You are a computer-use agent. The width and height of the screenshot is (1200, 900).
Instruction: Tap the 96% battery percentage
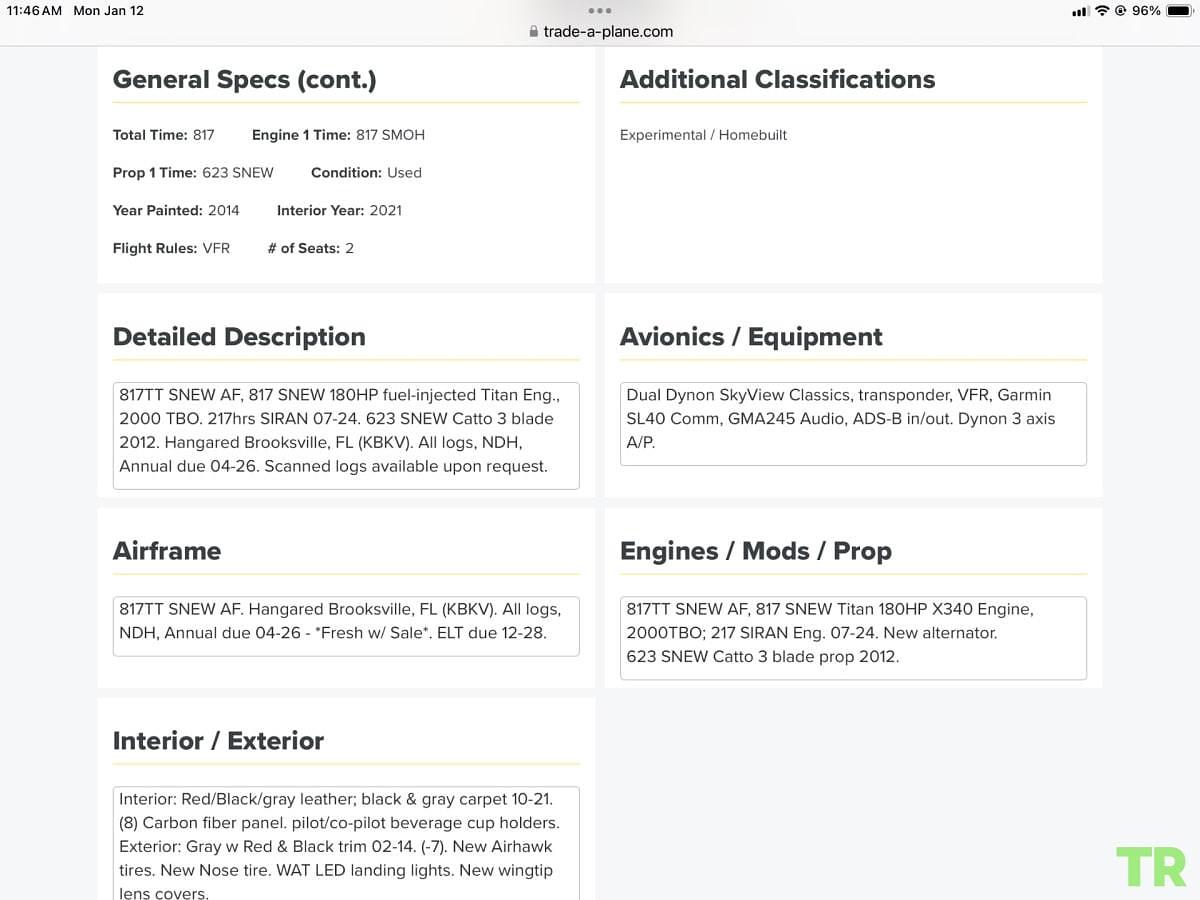(x=1147, y=11)
